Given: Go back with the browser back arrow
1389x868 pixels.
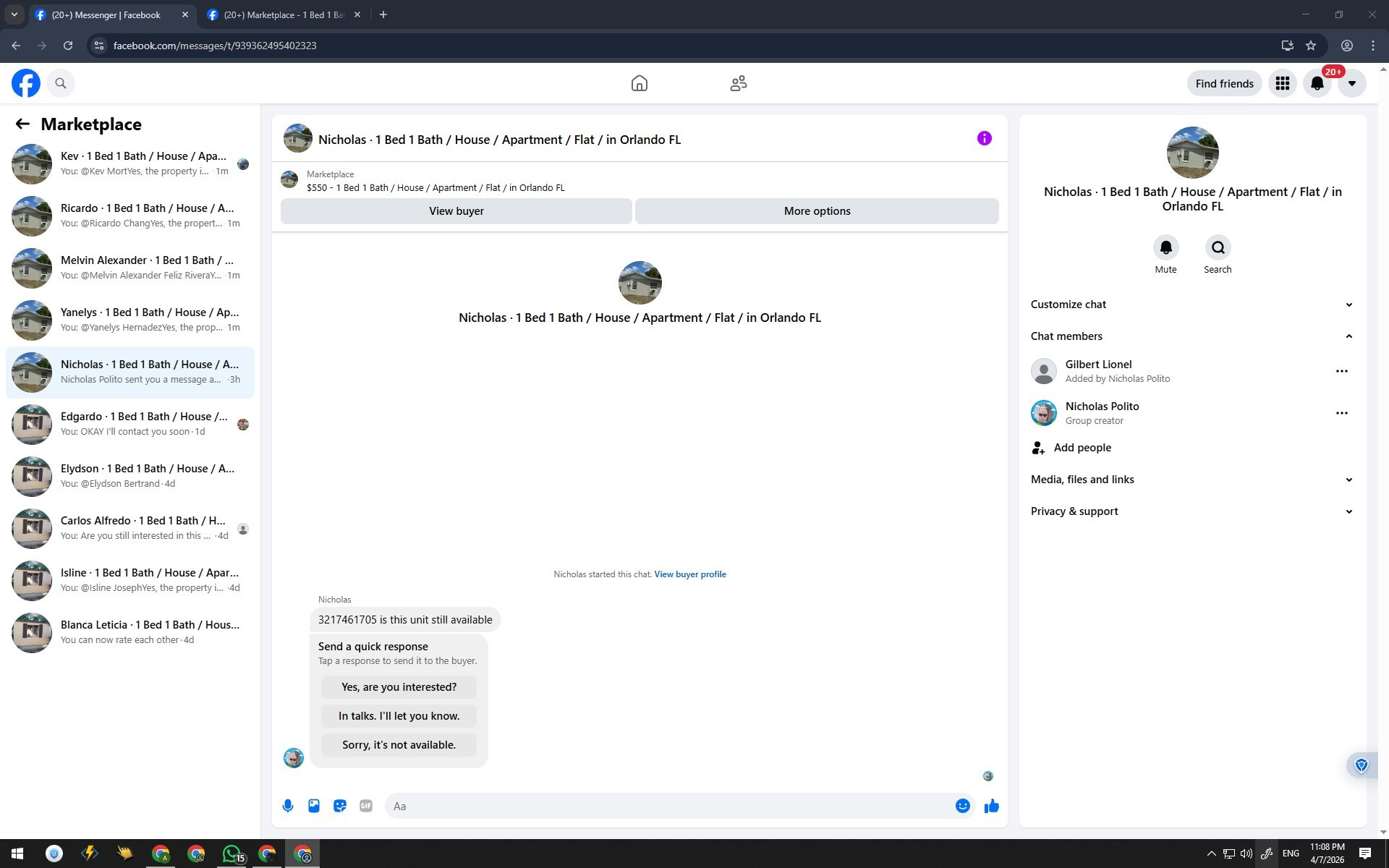Looking at the screenshot, I should (x=16, y=46).
